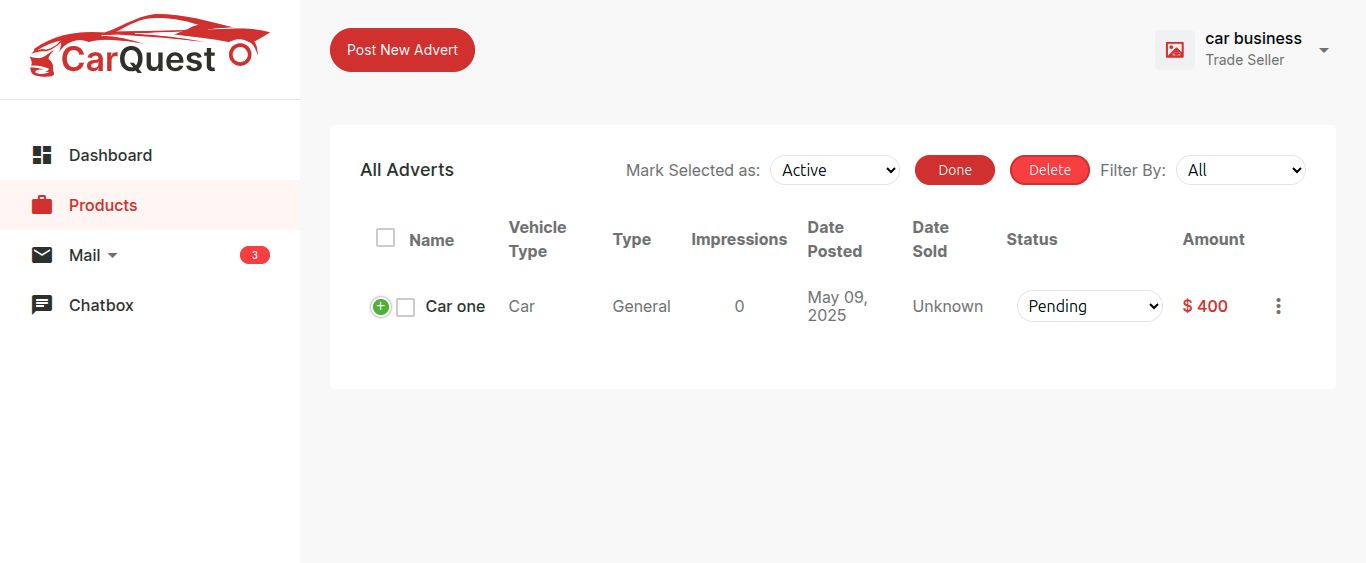Click the red mail badge showing 3

[x=255, y=255]
